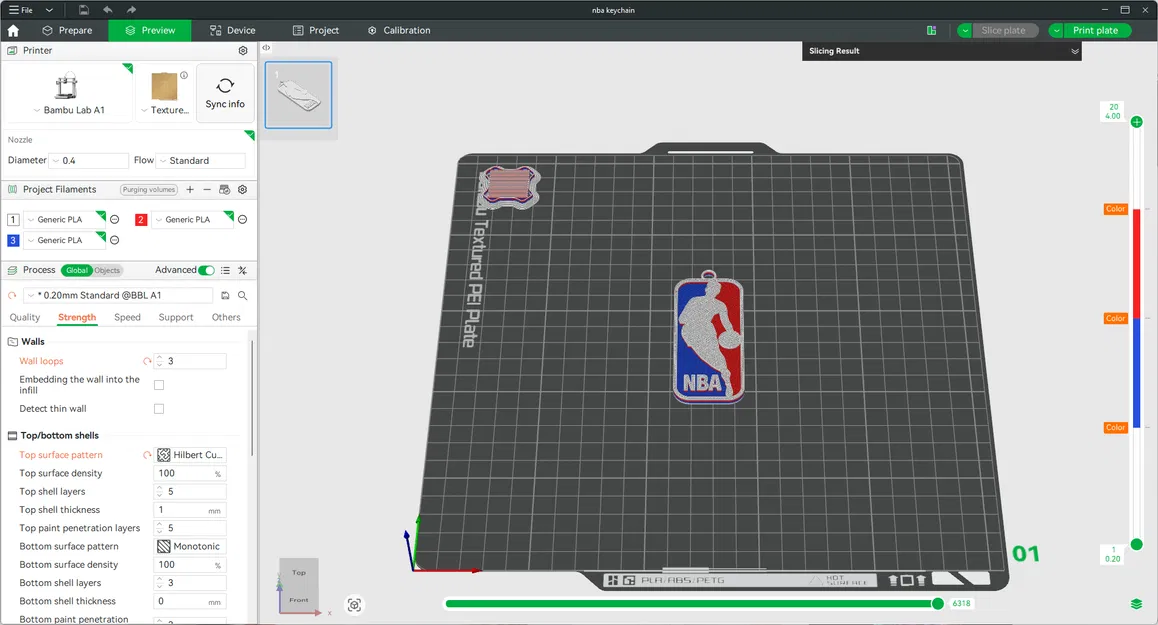Image resolution: width=1158 pixels, height=625 pixels.
Task: Enable the Detect thin wall checkbox
Action: pyautogui.click(x=158, y=408)
